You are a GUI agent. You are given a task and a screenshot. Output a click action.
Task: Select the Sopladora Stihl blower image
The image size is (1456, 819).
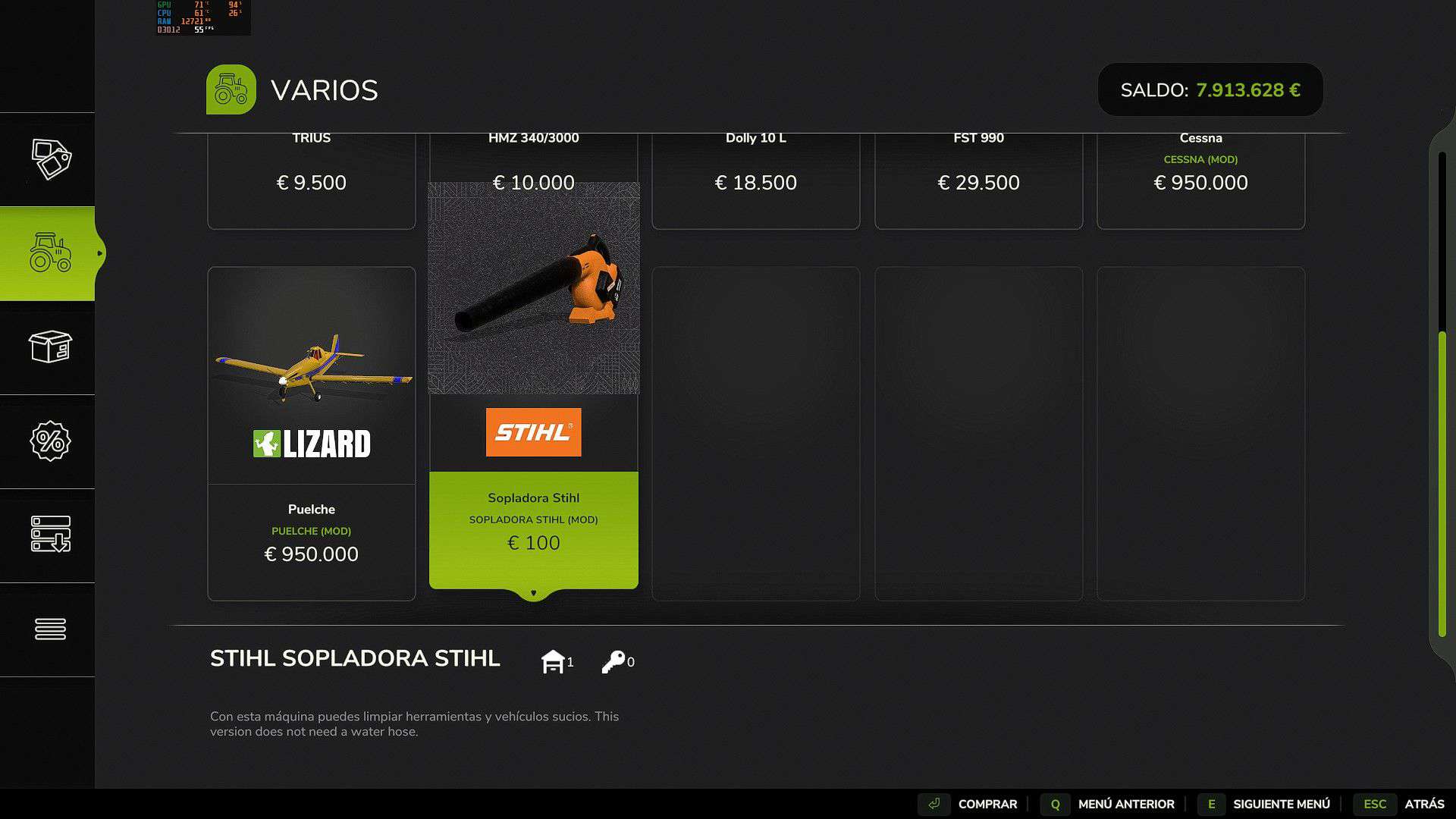pyautogui.click(x=534, y=288)
